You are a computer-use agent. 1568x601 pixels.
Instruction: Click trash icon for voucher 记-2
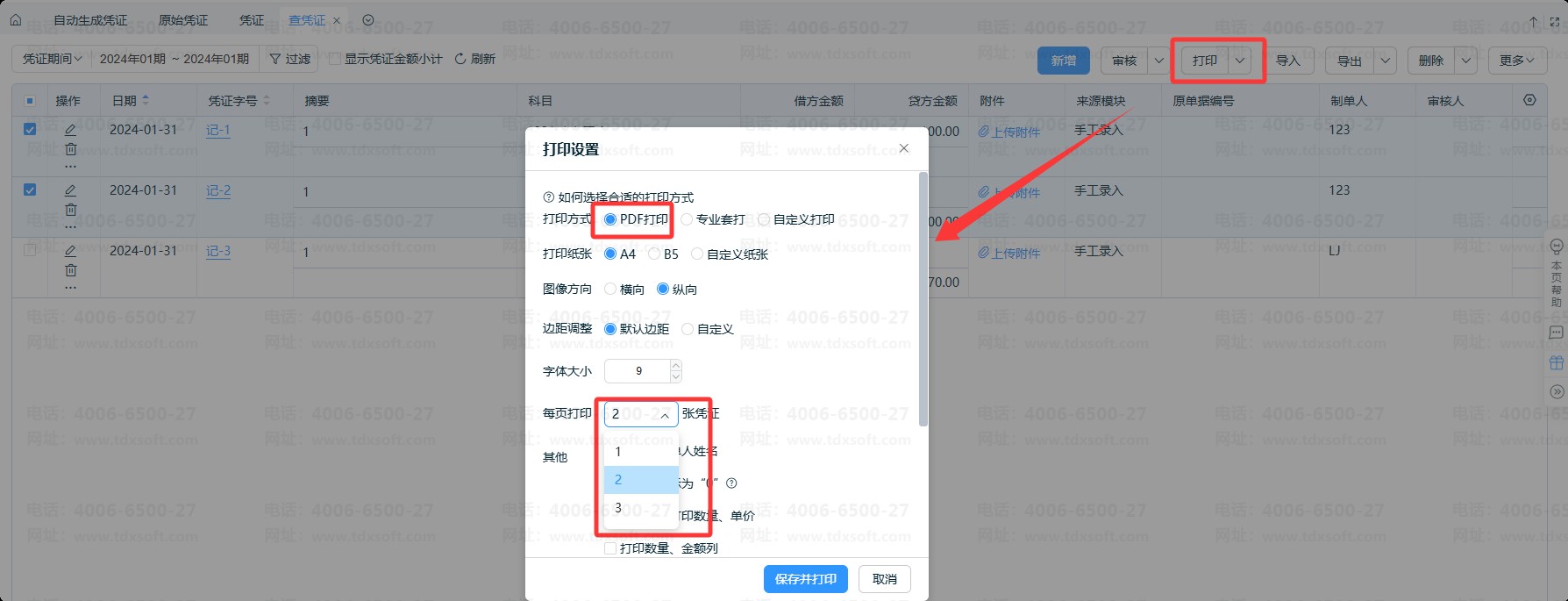click(71, 210)
